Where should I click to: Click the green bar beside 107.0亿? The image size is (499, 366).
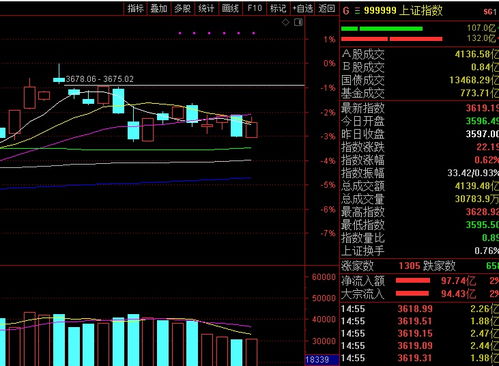click(x=382, y=29)
